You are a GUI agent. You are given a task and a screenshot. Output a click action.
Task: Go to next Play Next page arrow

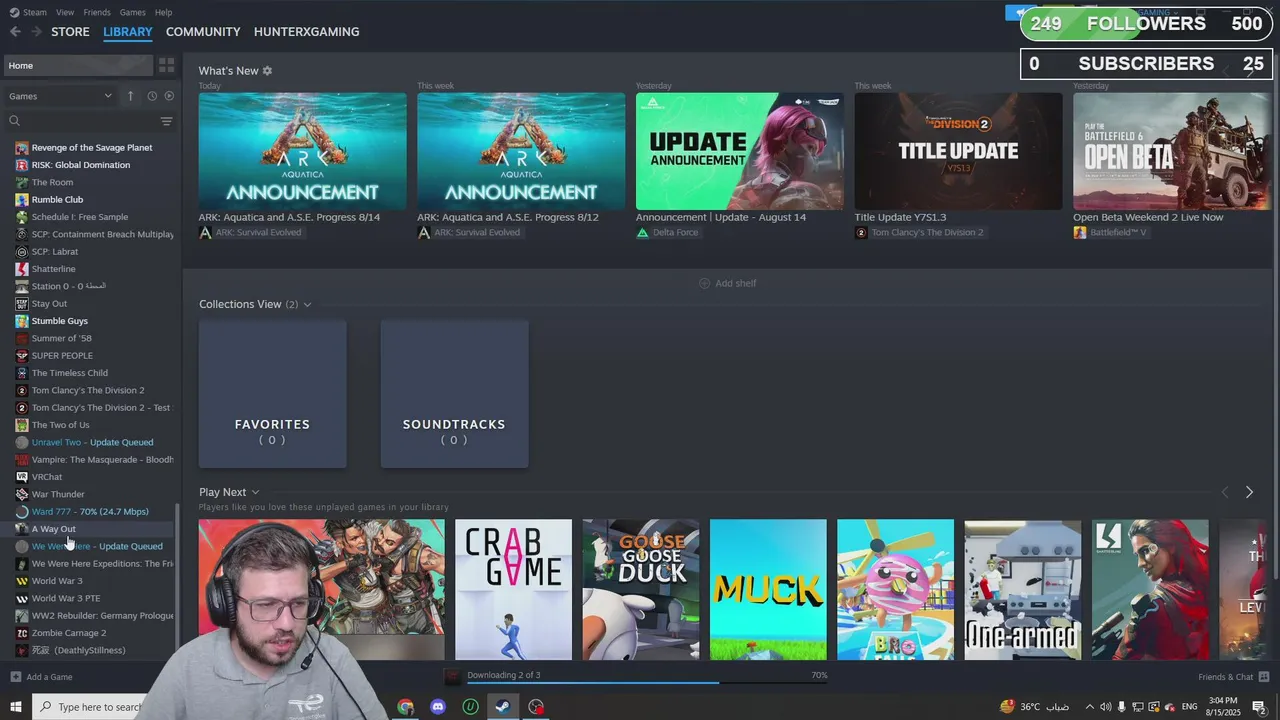1249,492
